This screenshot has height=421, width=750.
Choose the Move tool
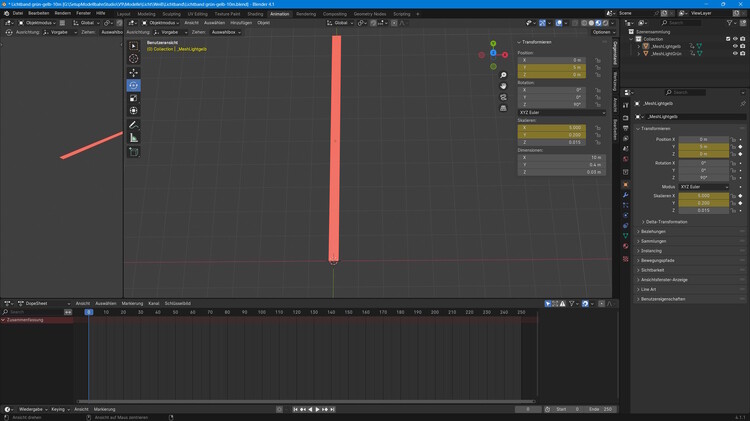point(133,73)
